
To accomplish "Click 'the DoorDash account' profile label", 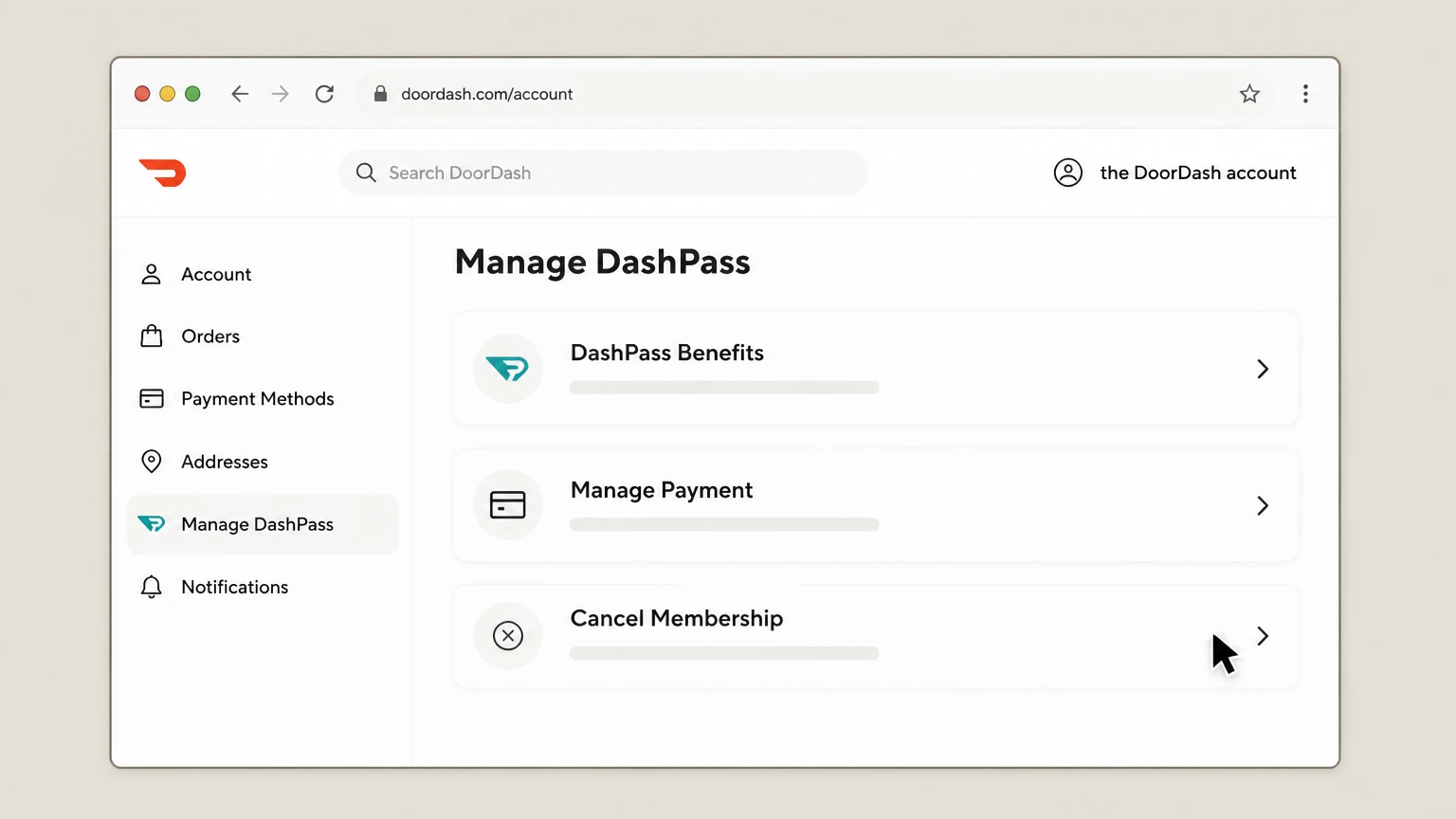I will (x=1198, y=173).
